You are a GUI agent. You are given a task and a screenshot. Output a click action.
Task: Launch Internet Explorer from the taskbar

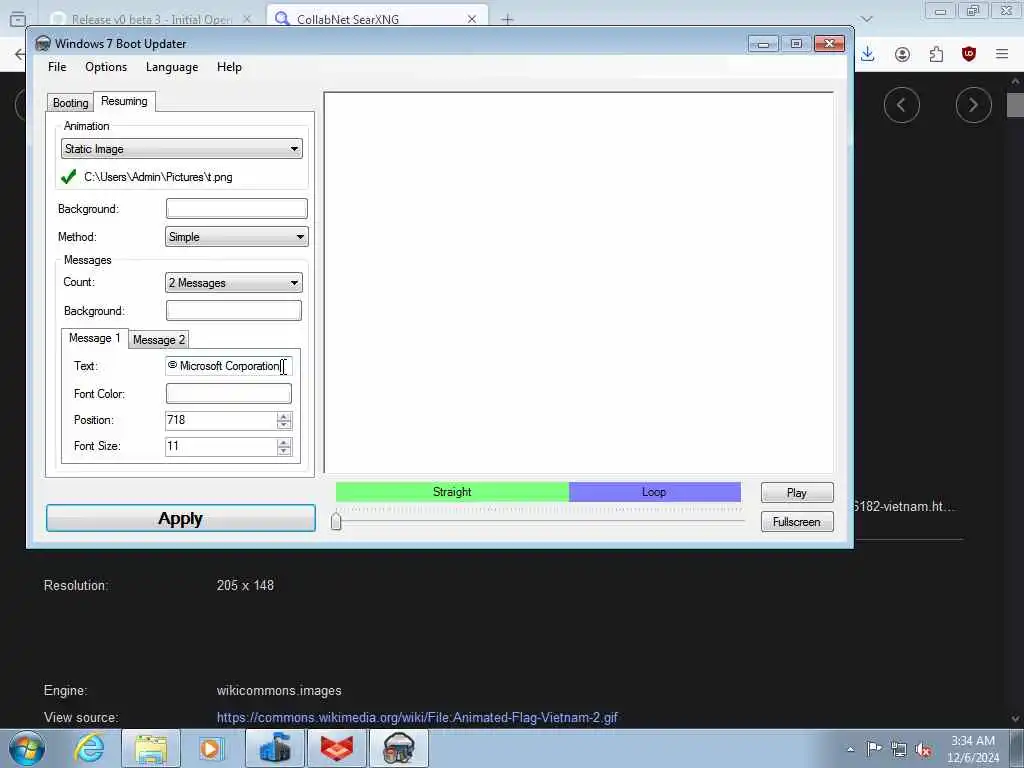(89, 748)
